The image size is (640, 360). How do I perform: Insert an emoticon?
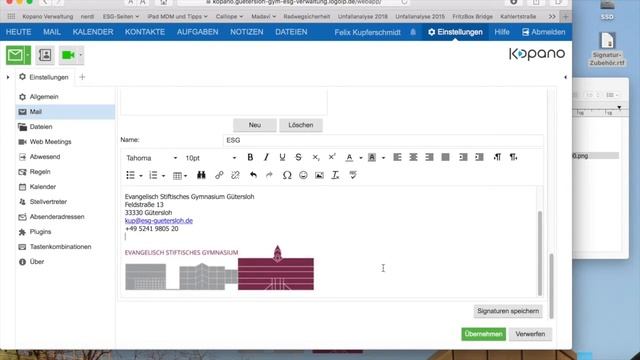point(303,175)
